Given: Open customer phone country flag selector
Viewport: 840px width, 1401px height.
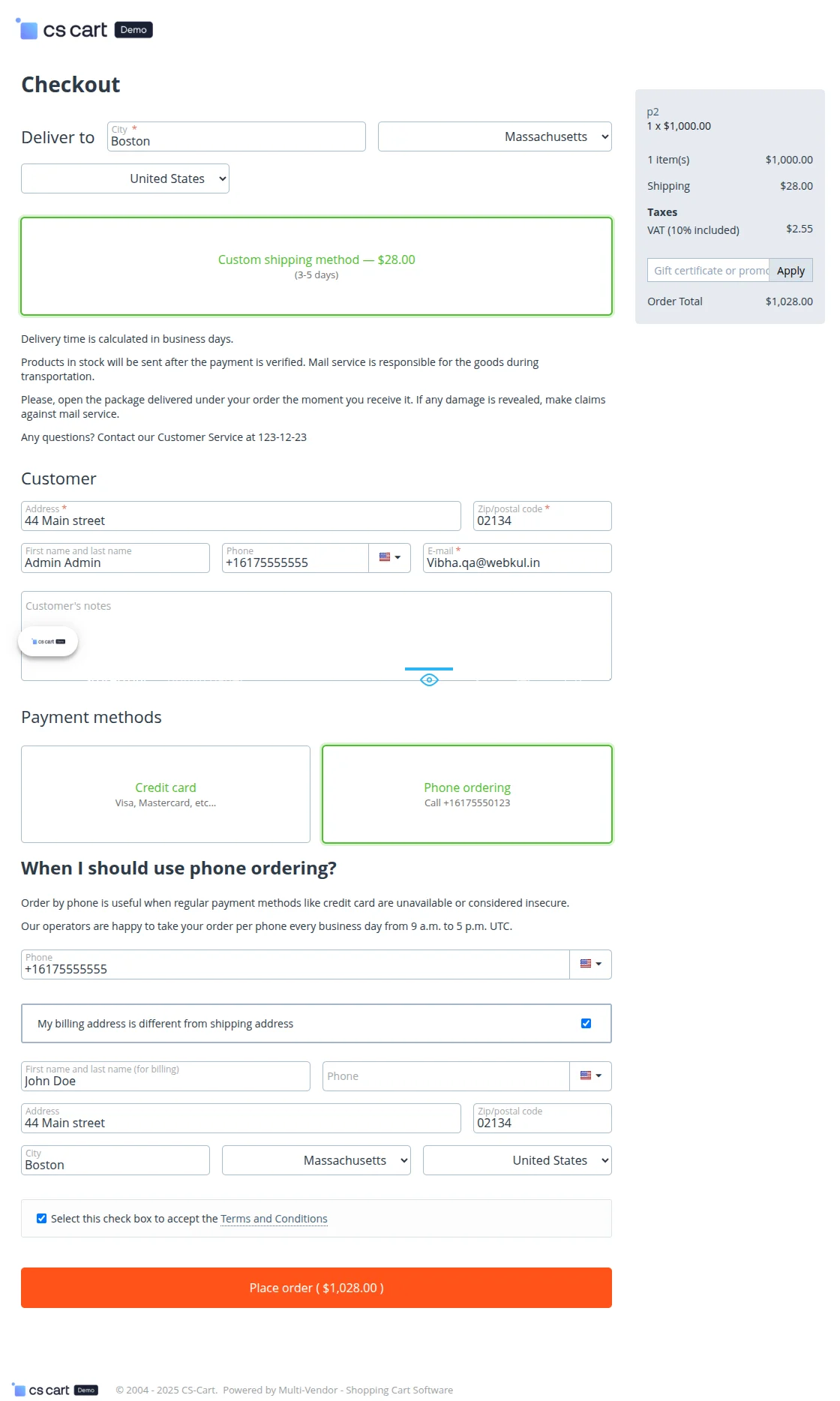Looking at the screenshot, I should pos(389,558).
